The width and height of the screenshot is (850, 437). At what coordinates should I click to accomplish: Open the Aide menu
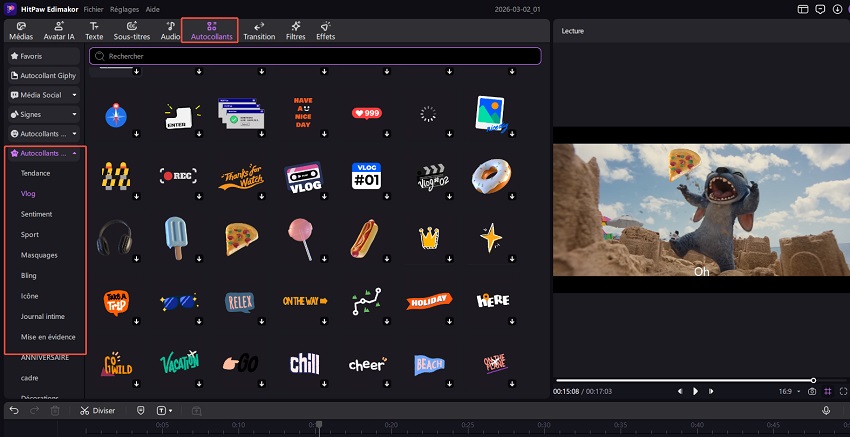pyautogui.click(x=152, y=10)
